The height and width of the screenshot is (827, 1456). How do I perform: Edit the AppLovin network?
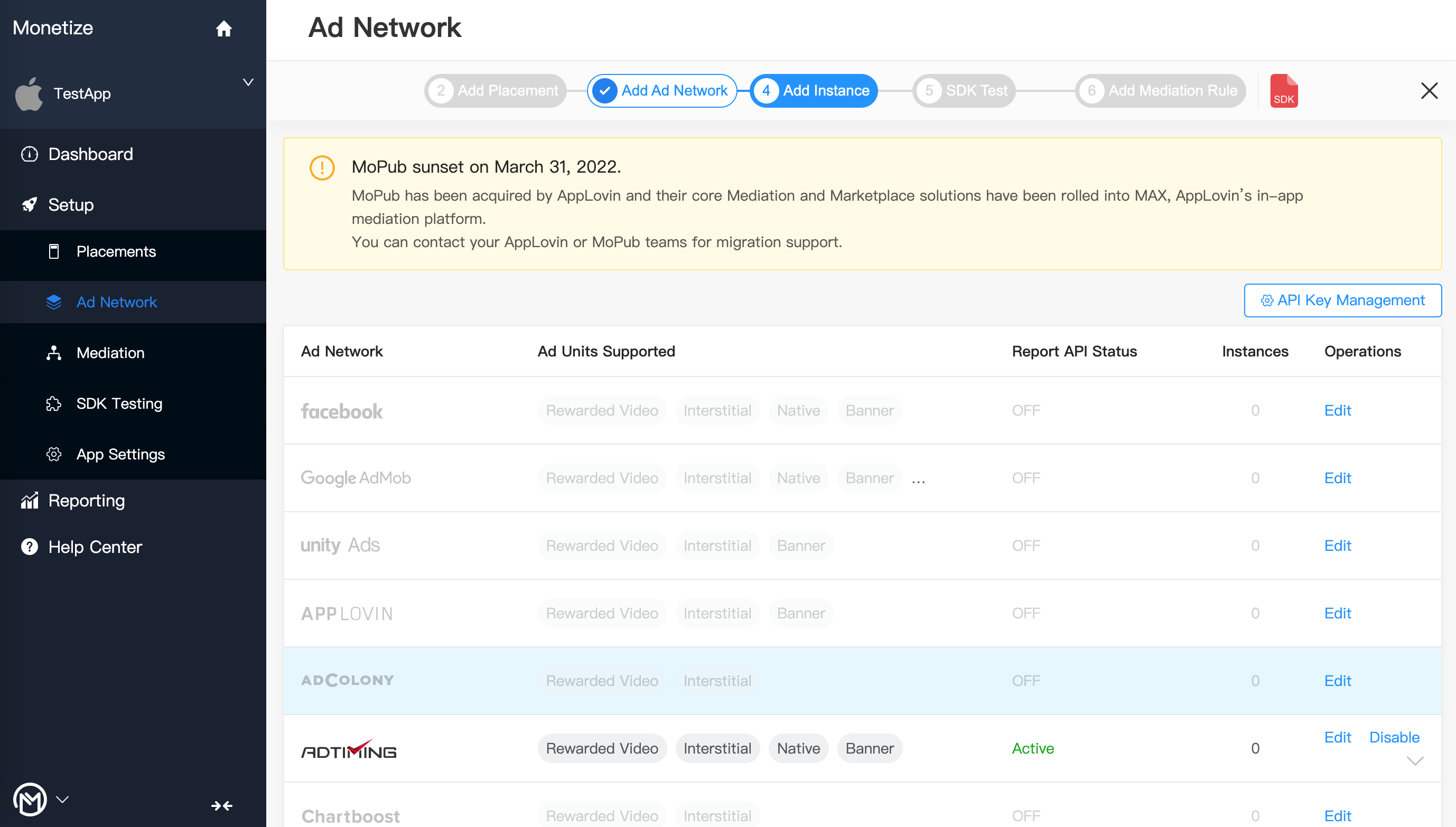click(x=1337, y=613)
